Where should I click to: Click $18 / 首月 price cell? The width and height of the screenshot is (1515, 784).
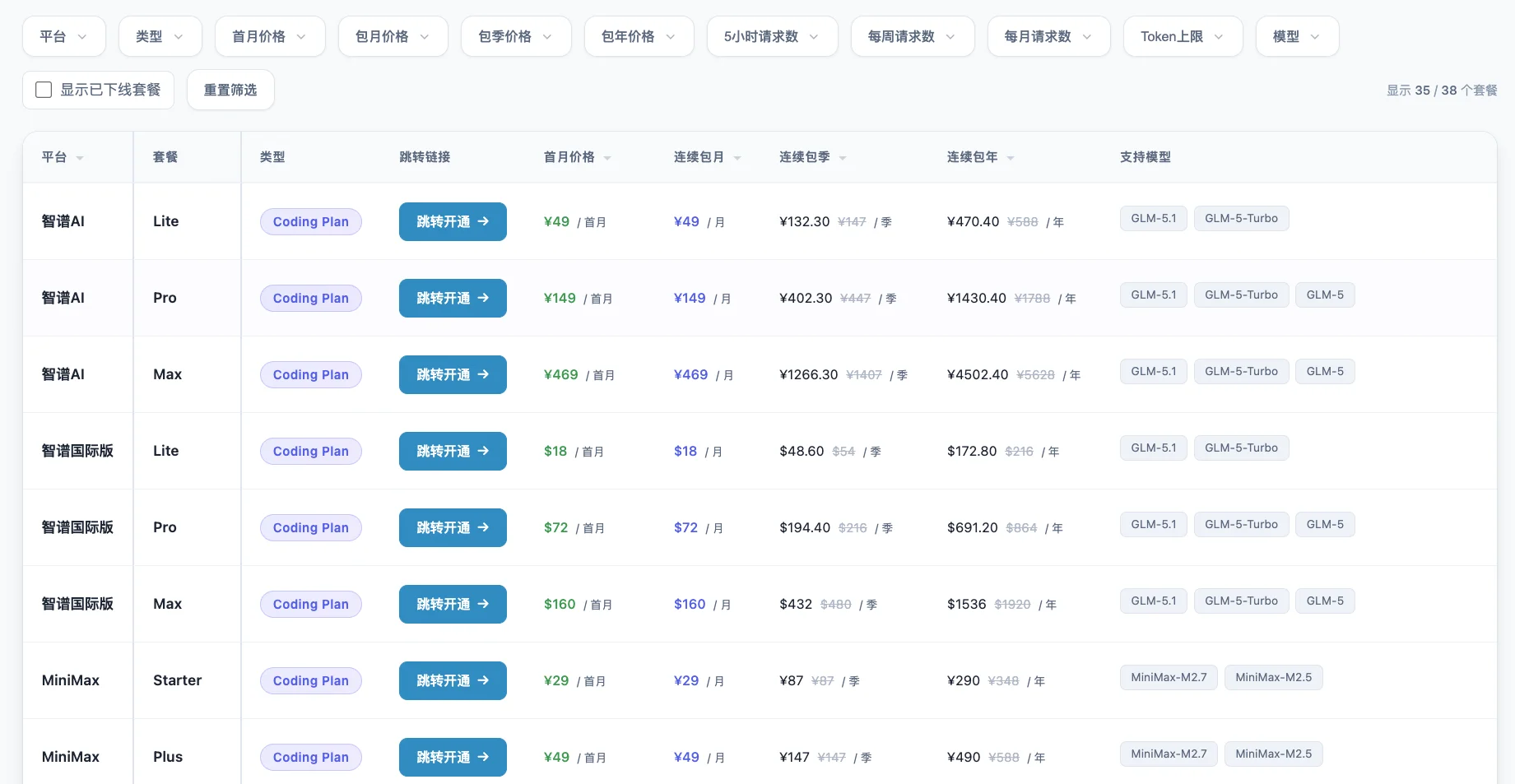(574, 451)
